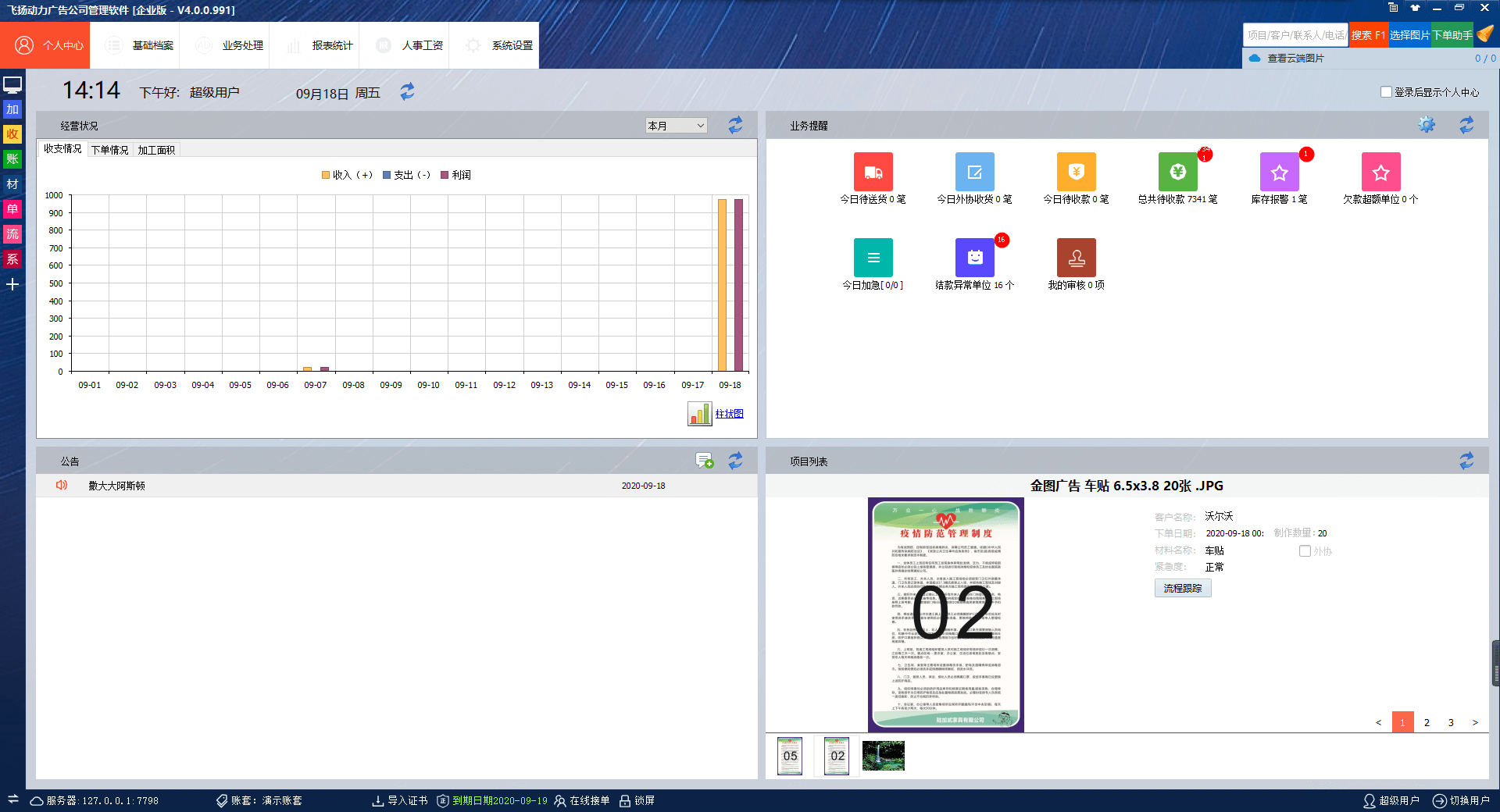Refresh the 项目列表 panel
This screenshot has width=1500, height=812.
[x=1466, y=461]
